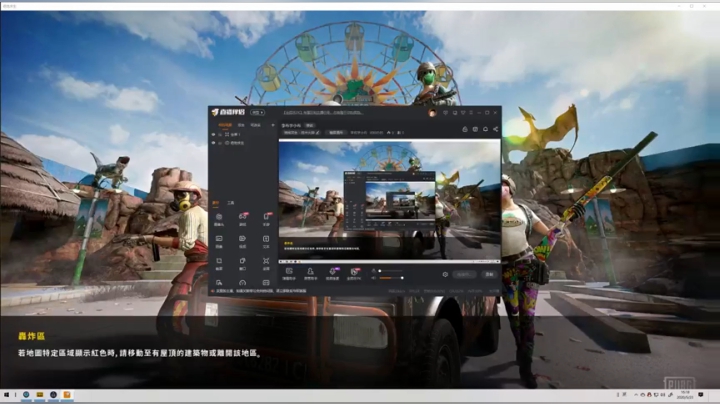The width and height of the screenshot is (720, 404).
Task: Add a full-screen capture source with corner-brackets icon
Action: (266, 264)
